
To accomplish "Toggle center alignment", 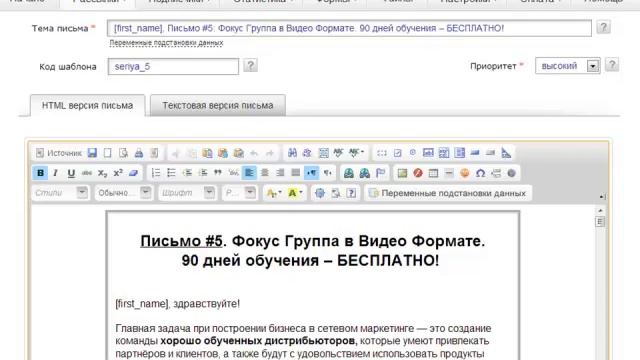I will click(264, 173).
